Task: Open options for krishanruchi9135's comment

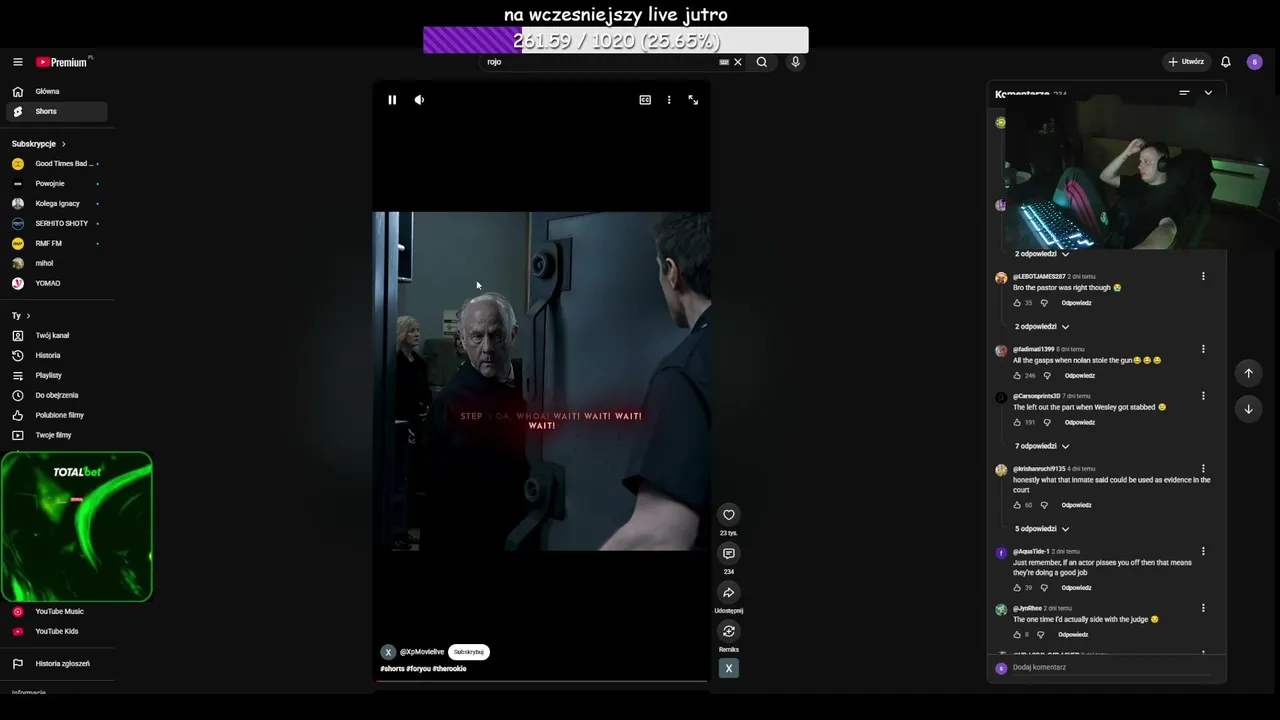Action: (1203, 469)
